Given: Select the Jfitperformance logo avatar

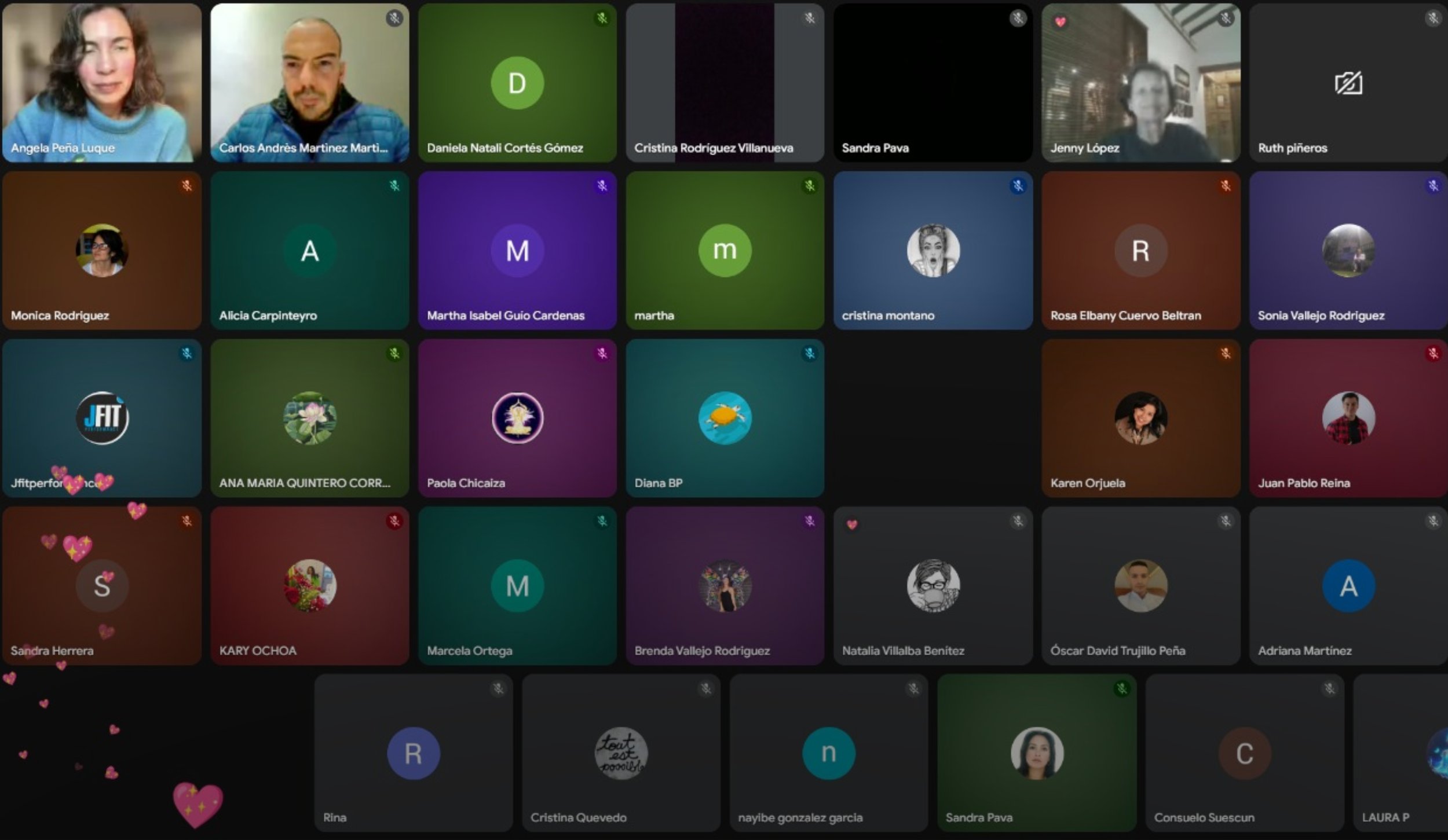Looking at the screenshot, I should (x=103, y=418).
